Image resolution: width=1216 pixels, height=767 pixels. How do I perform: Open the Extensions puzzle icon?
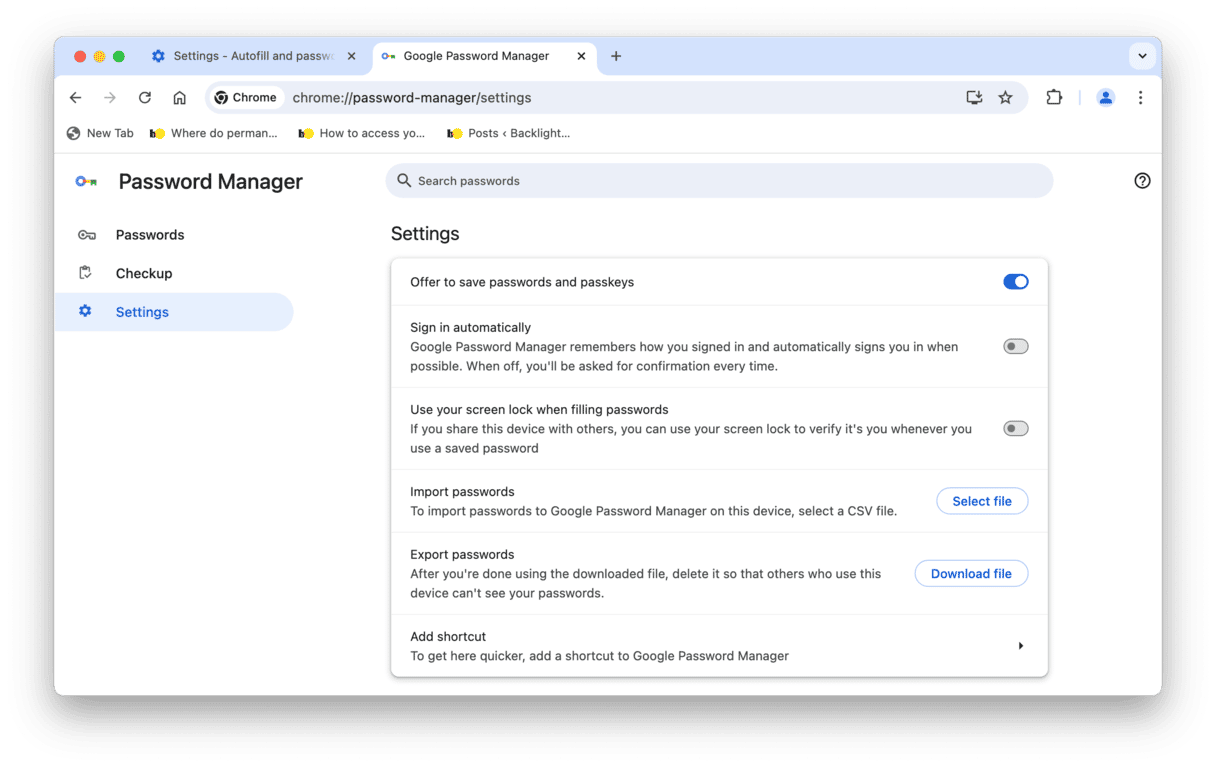pos(1054,98)
